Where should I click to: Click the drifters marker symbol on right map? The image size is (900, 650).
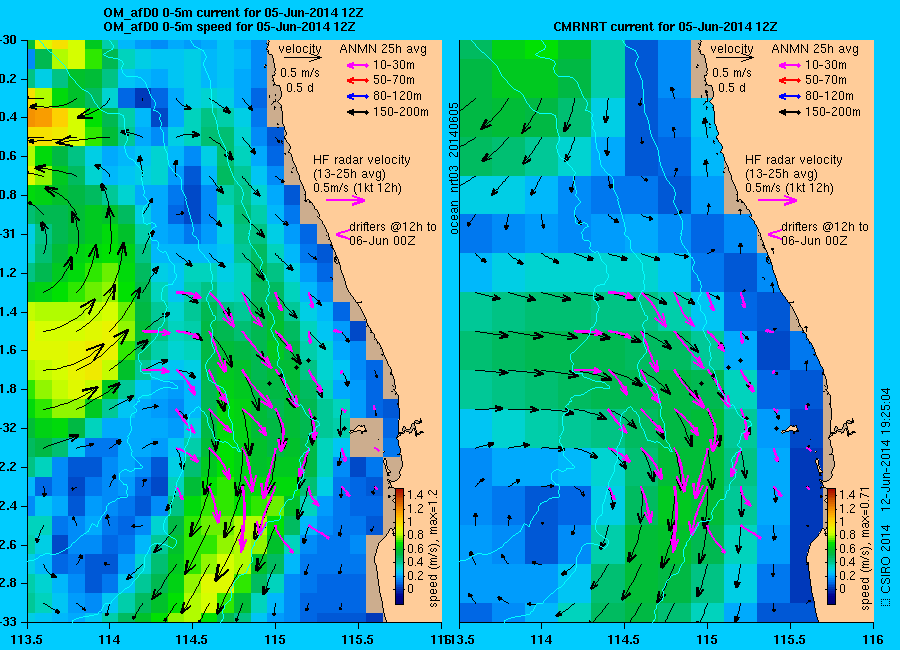774,234
